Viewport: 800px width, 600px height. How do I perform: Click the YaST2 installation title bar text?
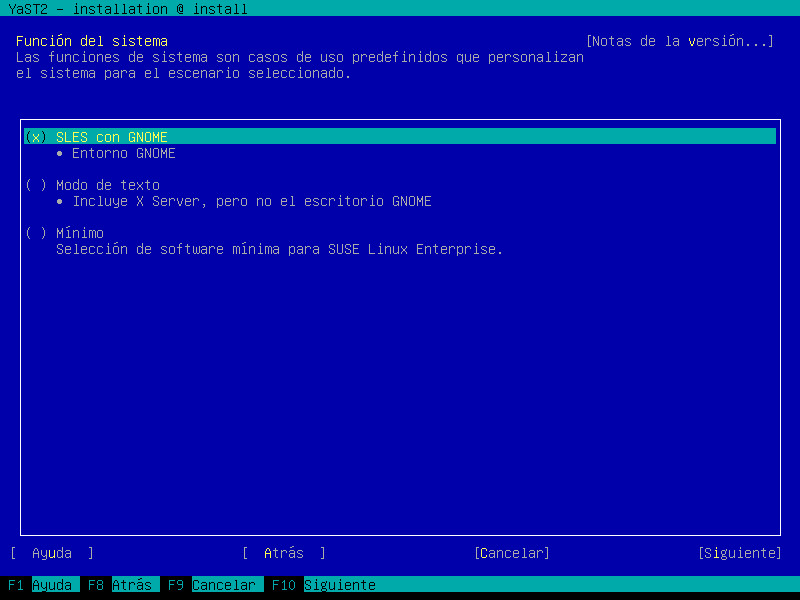[x=128, y=9]
